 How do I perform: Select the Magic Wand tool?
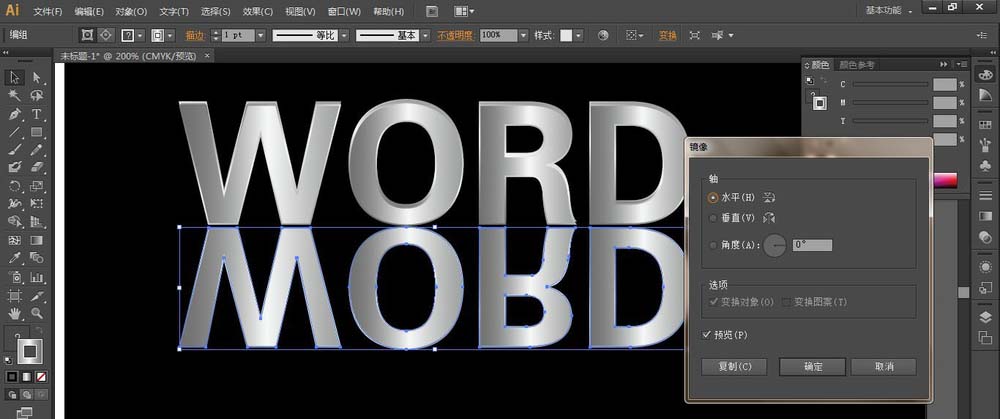coord(15,96)
